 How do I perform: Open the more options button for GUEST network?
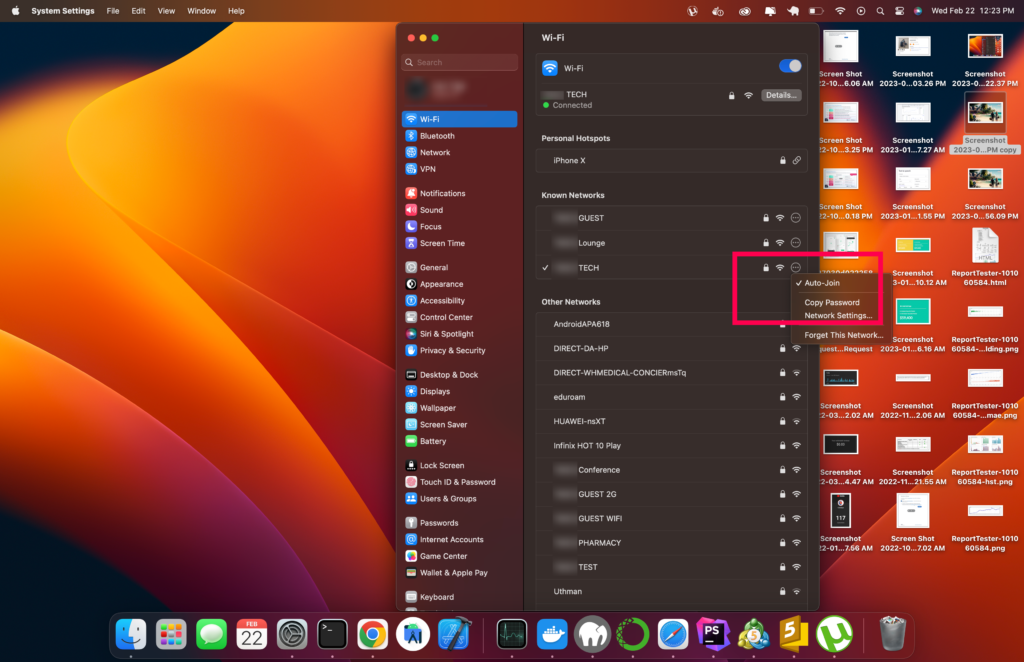(x=795, y=218)
